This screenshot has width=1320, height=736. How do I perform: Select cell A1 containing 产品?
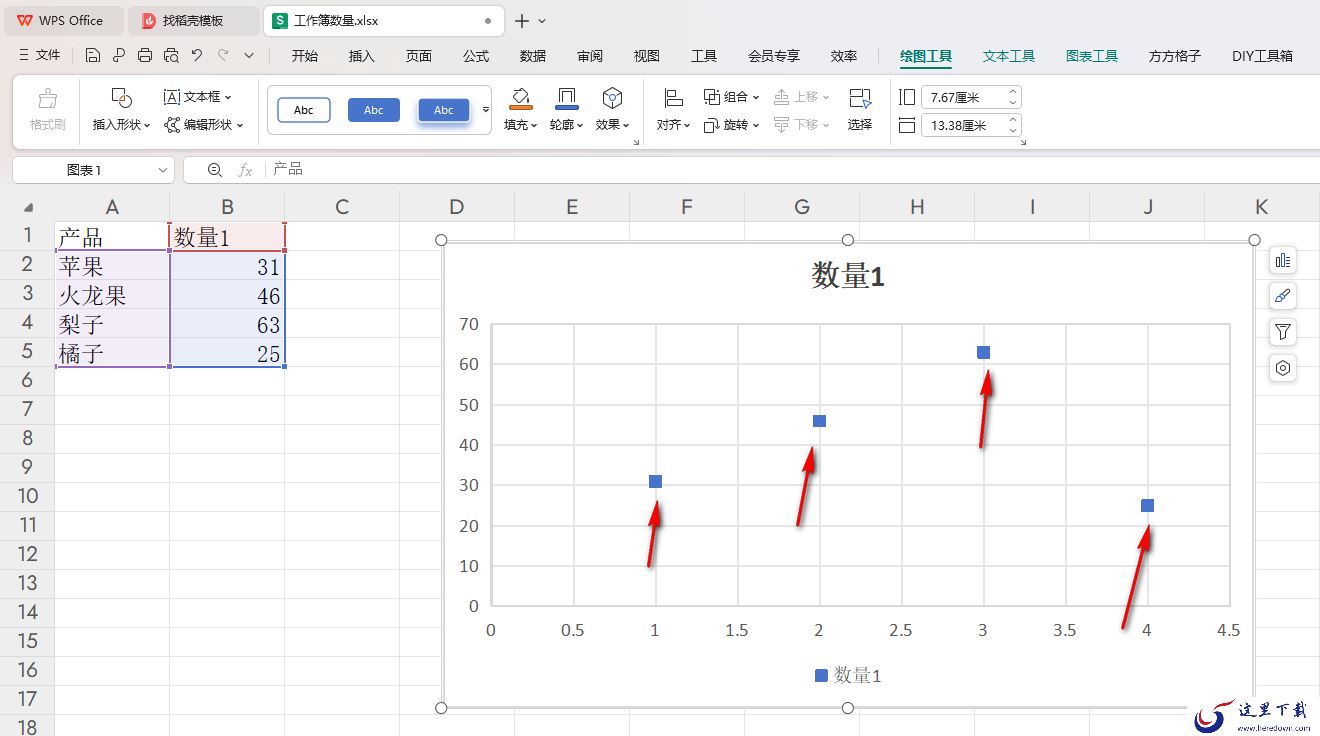(x=112, y=237)
